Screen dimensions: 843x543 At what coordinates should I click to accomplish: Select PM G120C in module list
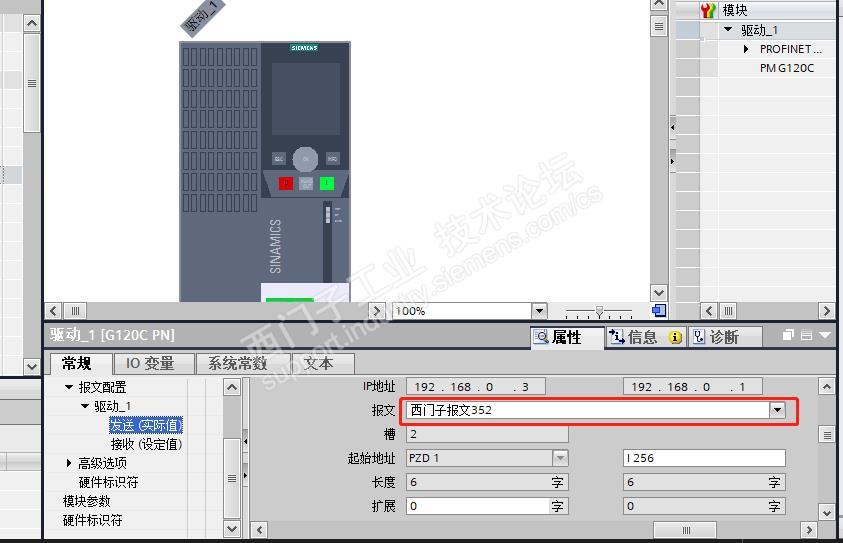787,68
